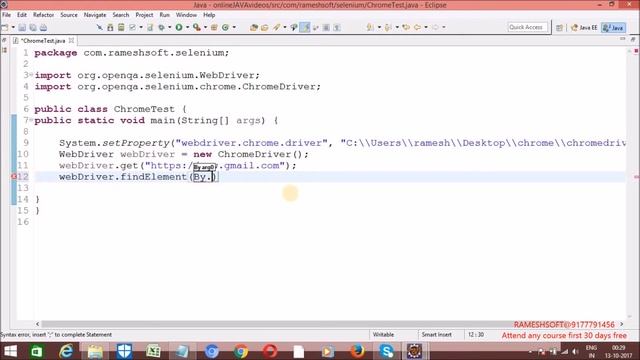This screenshot has width=640, height=360.
Task: Open the Run menu
Action: tap(164, 15)
